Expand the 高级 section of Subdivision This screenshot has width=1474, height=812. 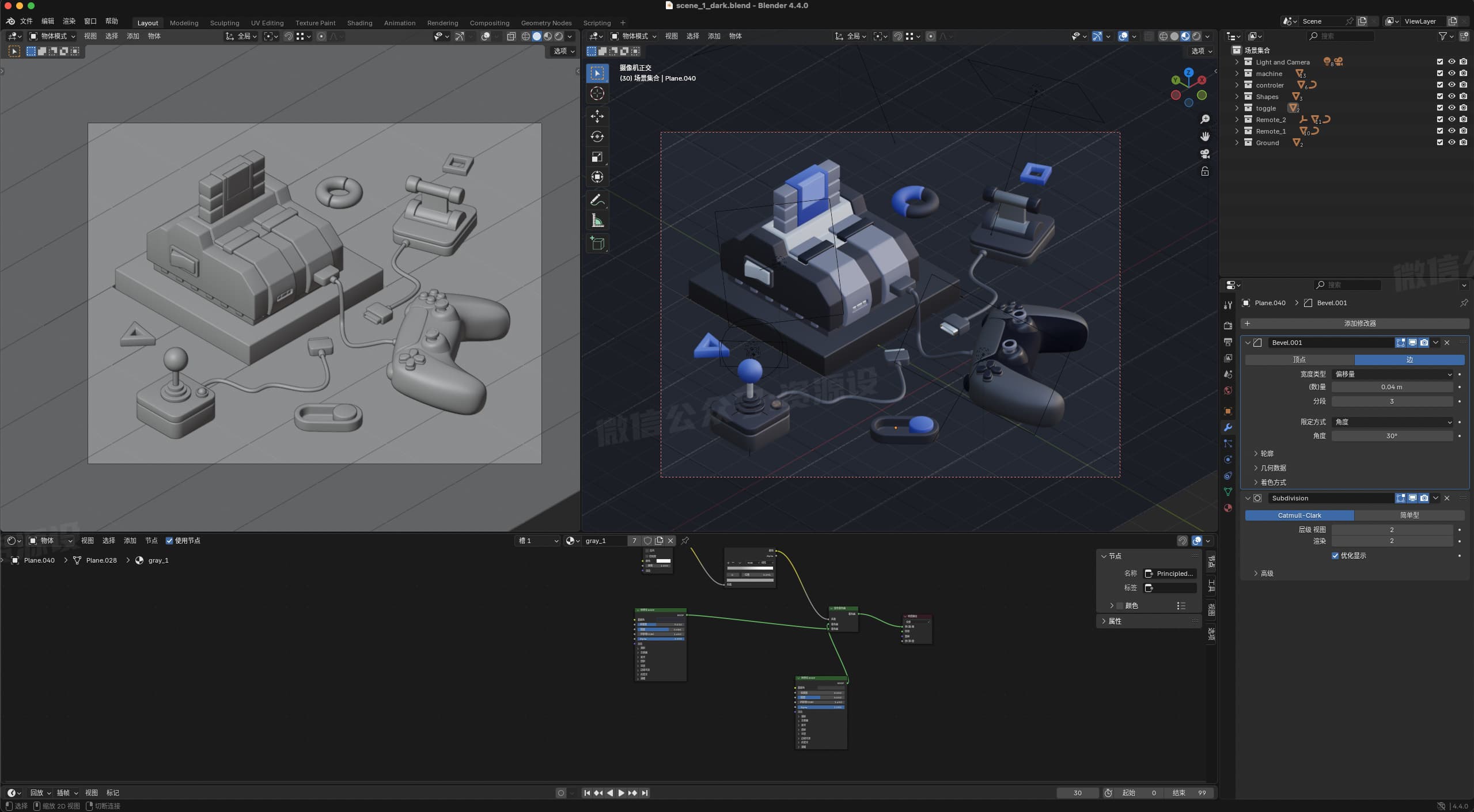click(1256, 573)
